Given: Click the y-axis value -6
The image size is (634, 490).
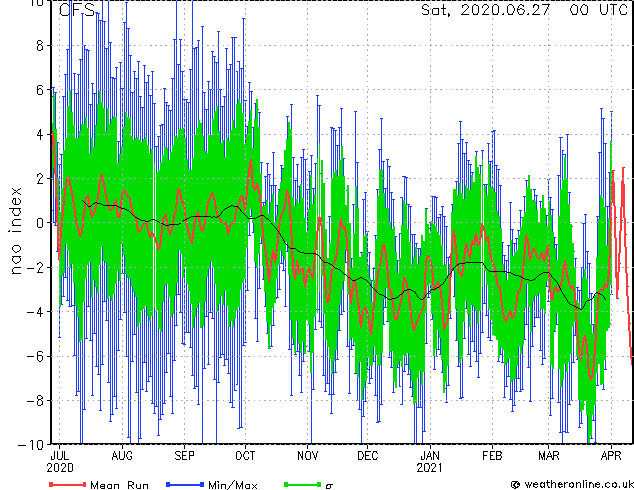Looking at the screenshot, I should click(35, 356).
